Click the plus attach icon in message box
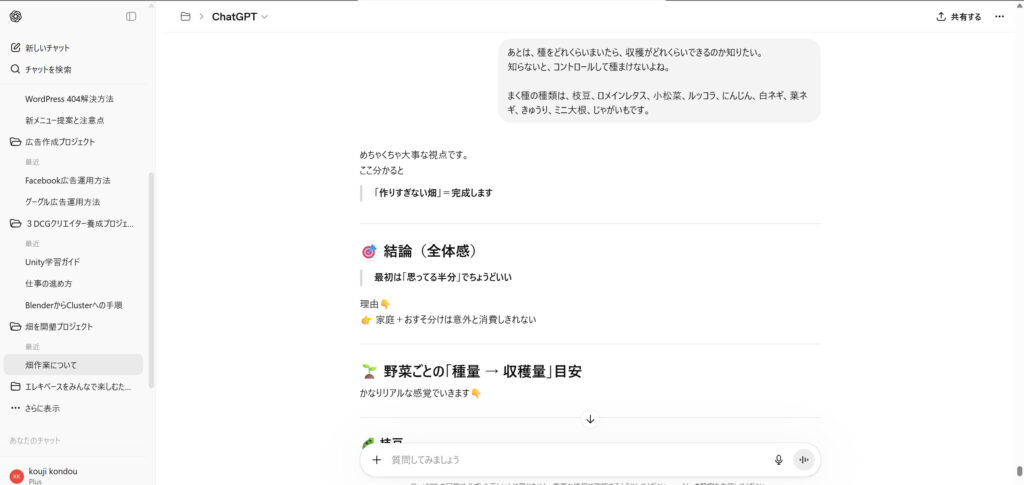The width and height of the screenshot is (1024, 485). click(377, 460)
